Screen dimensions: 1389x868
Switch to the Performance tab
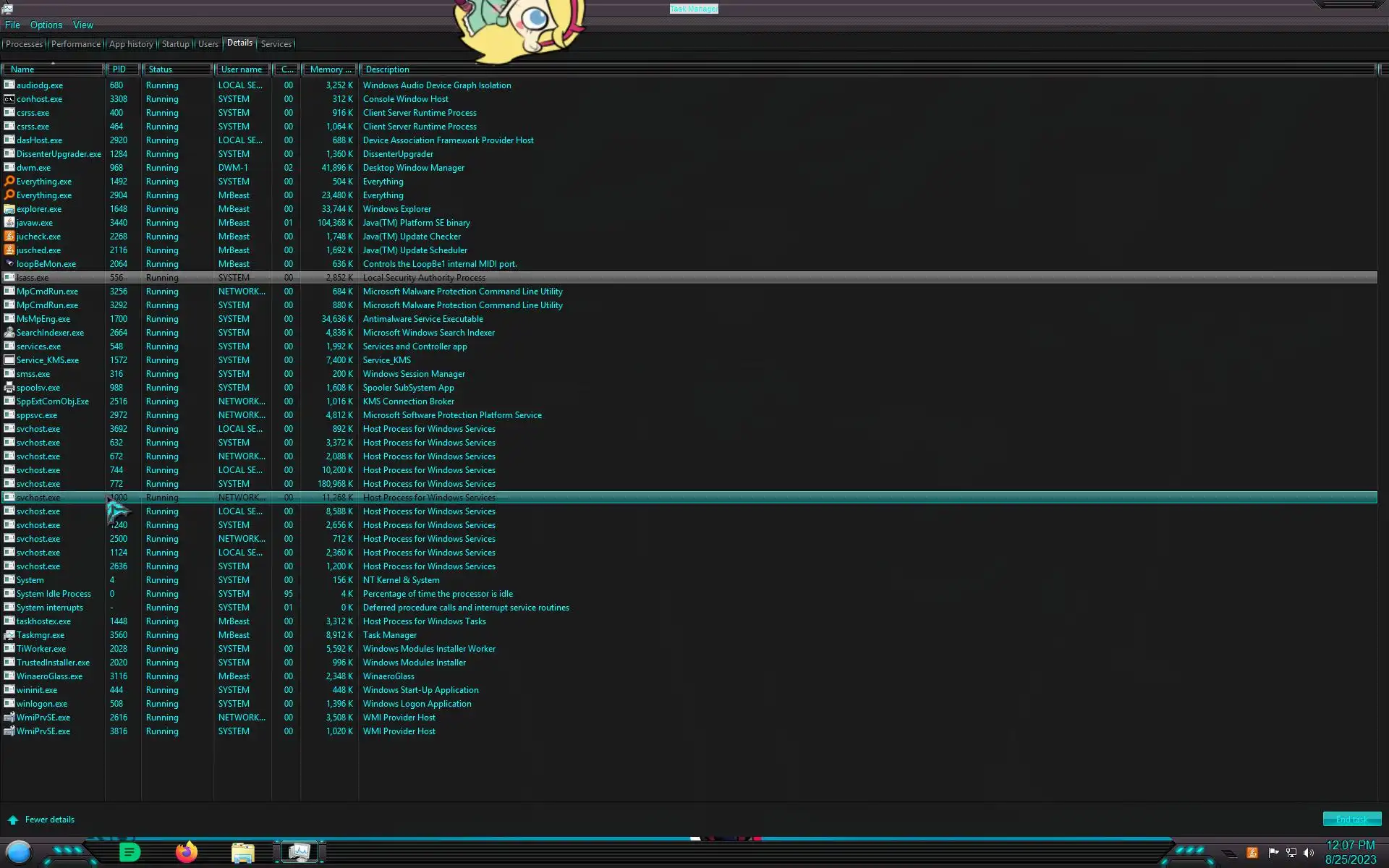pyautogui.click(x=76, y=44)
